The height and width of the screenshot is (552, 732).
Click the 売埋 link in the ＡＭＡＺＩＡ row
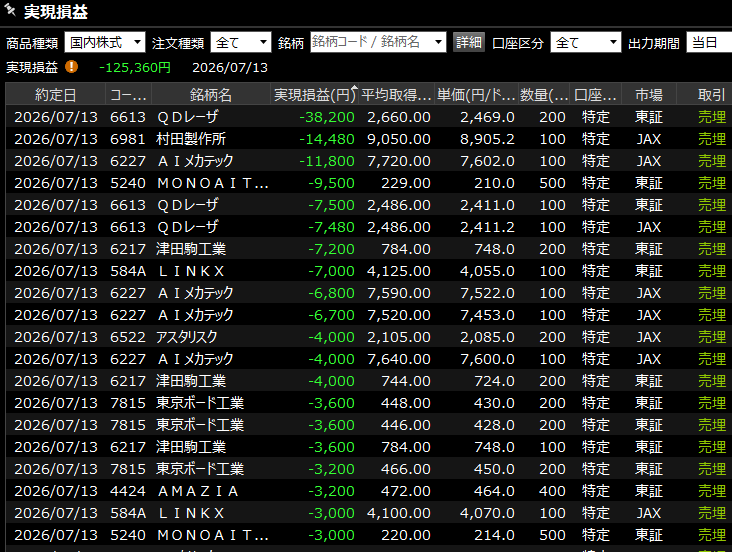click(712, 491)
